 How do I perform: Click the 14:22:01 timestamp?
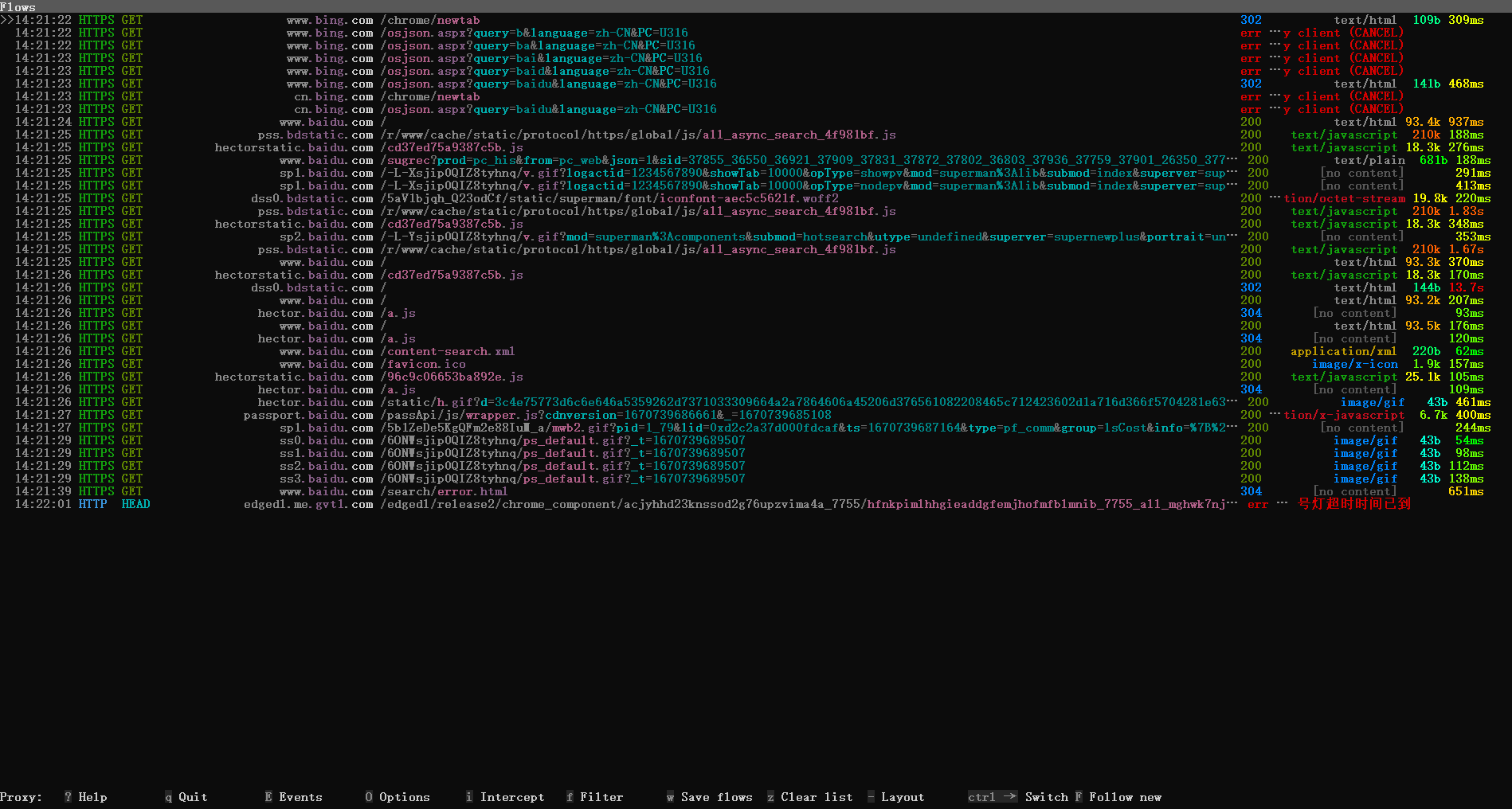(x=43, y=504)
